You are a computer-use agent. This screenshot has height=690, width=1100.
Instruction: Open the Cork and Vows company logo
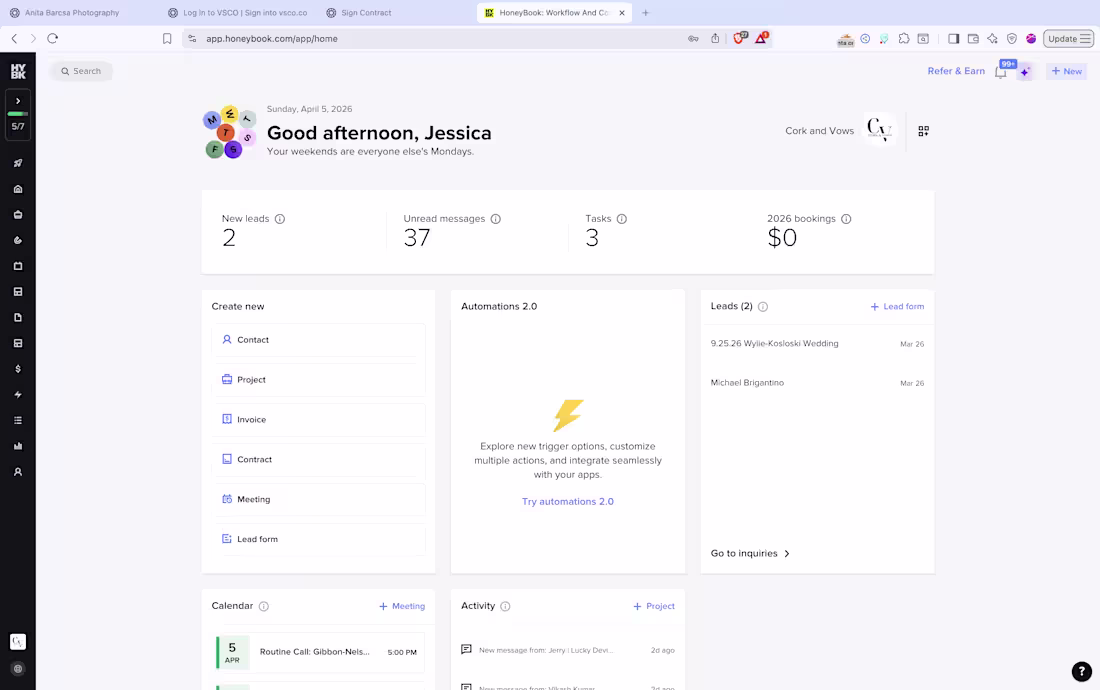pos(879,130)
